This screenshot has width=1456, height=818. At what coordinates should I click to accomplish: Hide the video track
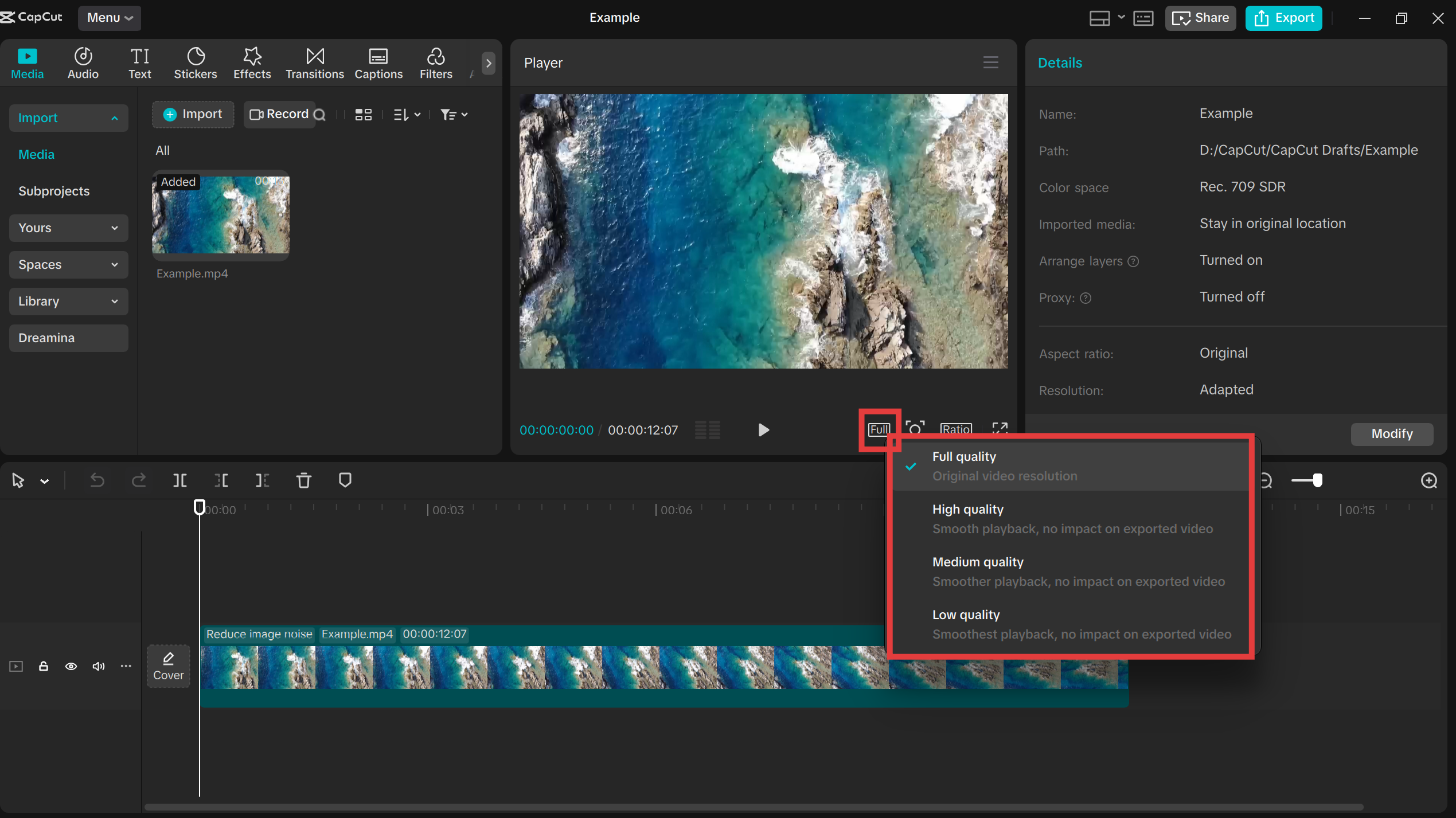(x=71, y=666)
